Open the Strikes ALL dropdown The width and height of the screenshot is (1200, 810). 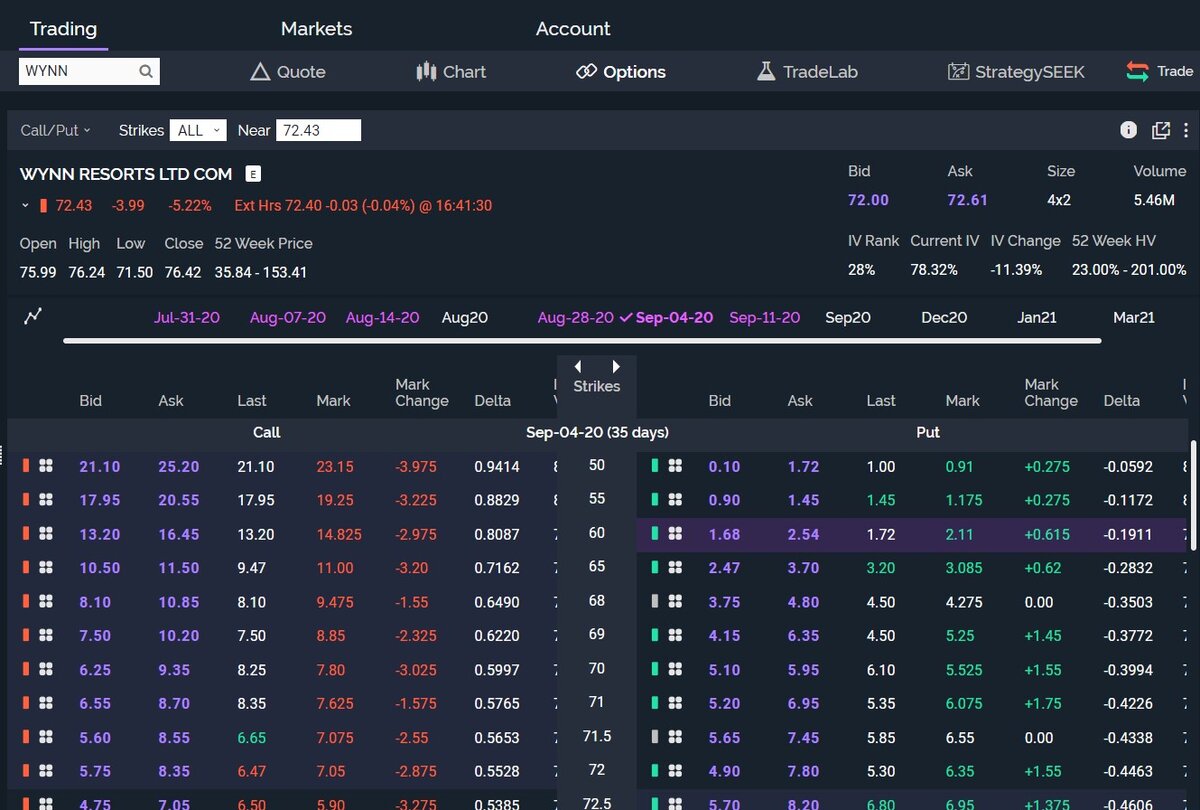198,130
